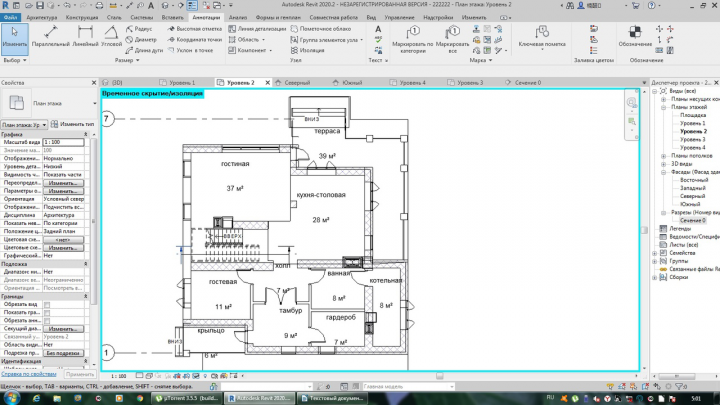Select the Пометочное облако tool
Image resolution: width=720 pixels, height=405 pixels.
click(x=321, y=28)
